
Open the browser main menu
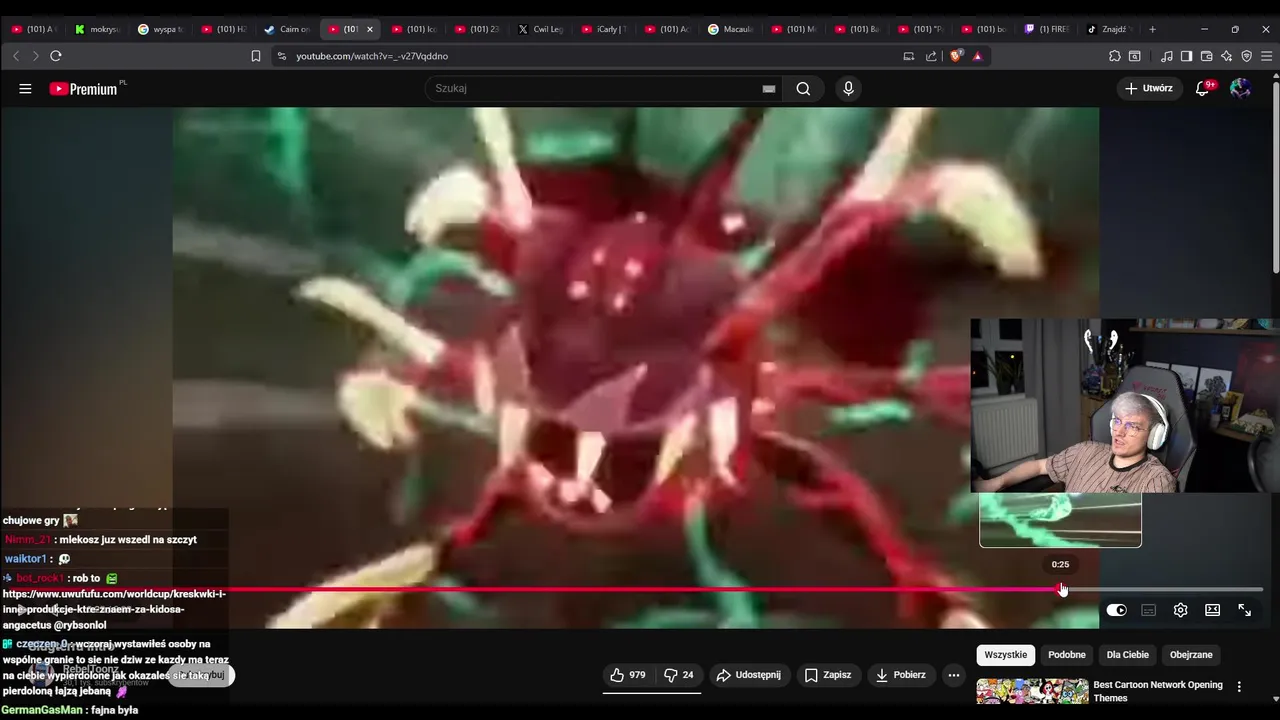coord(1265,56)
